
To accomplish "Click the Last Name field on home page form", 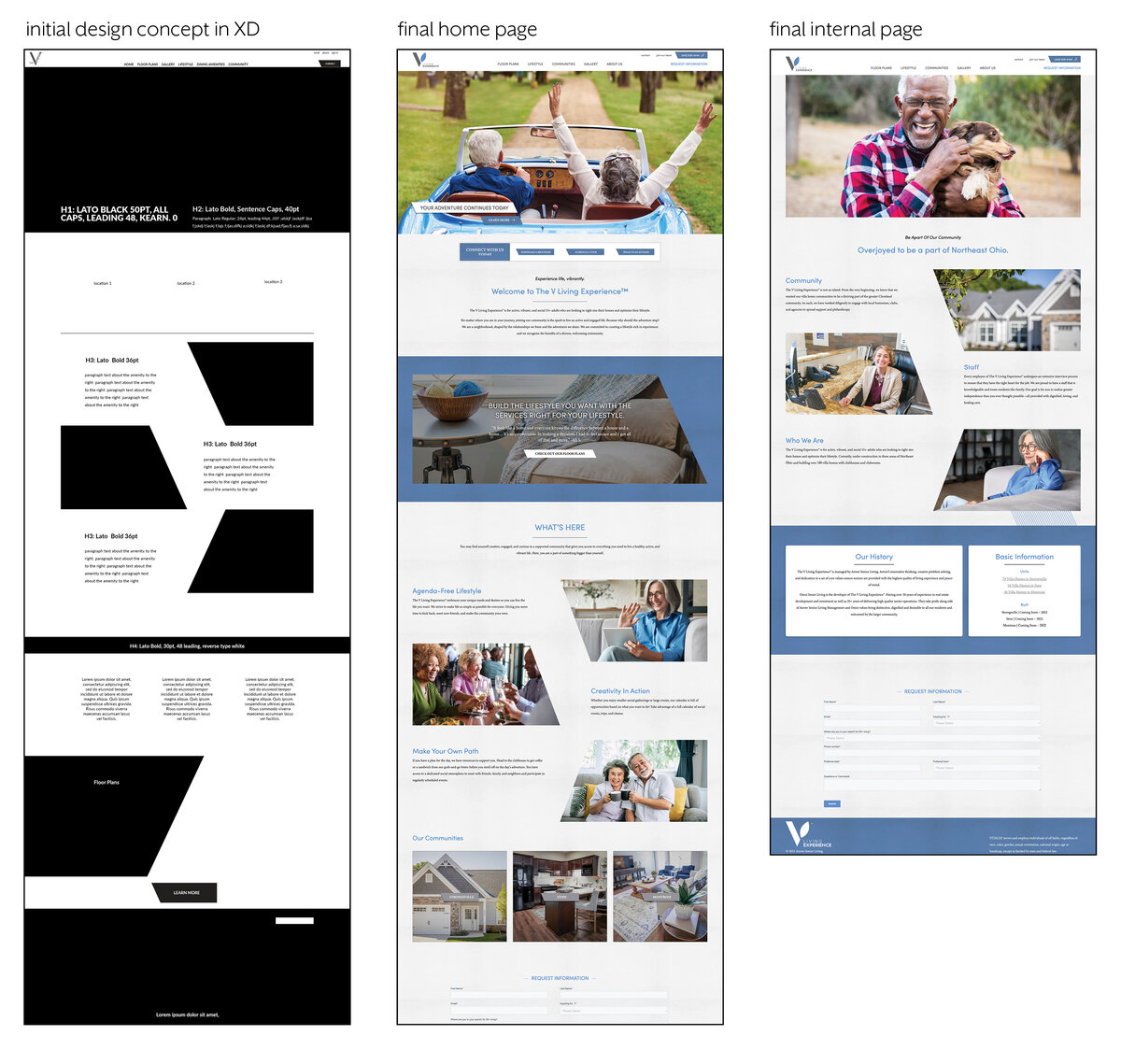I will tap(614, 995).
